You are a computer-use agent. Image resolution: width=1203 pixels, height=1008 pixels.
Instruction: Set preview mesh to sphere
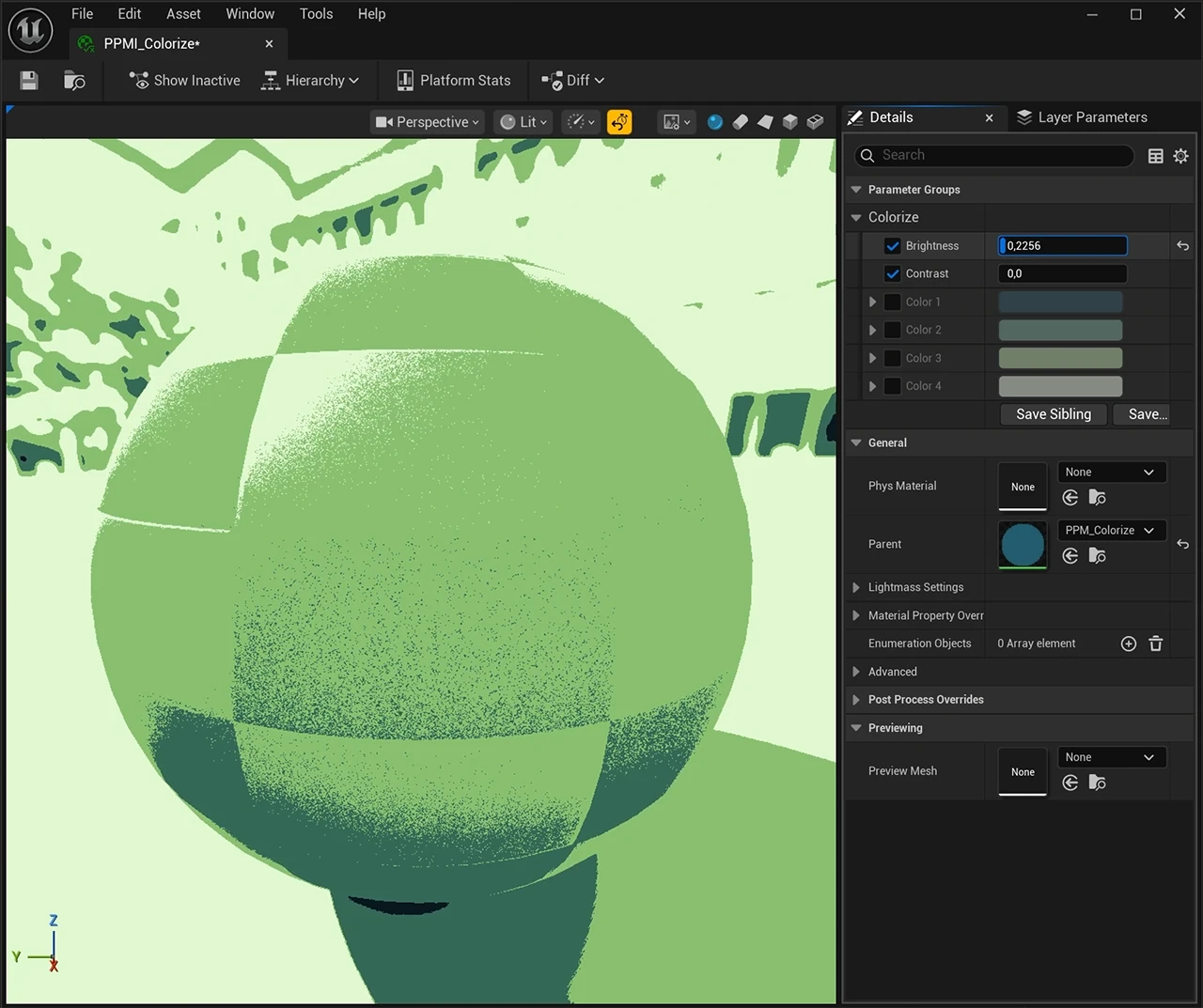pos(715,122)
